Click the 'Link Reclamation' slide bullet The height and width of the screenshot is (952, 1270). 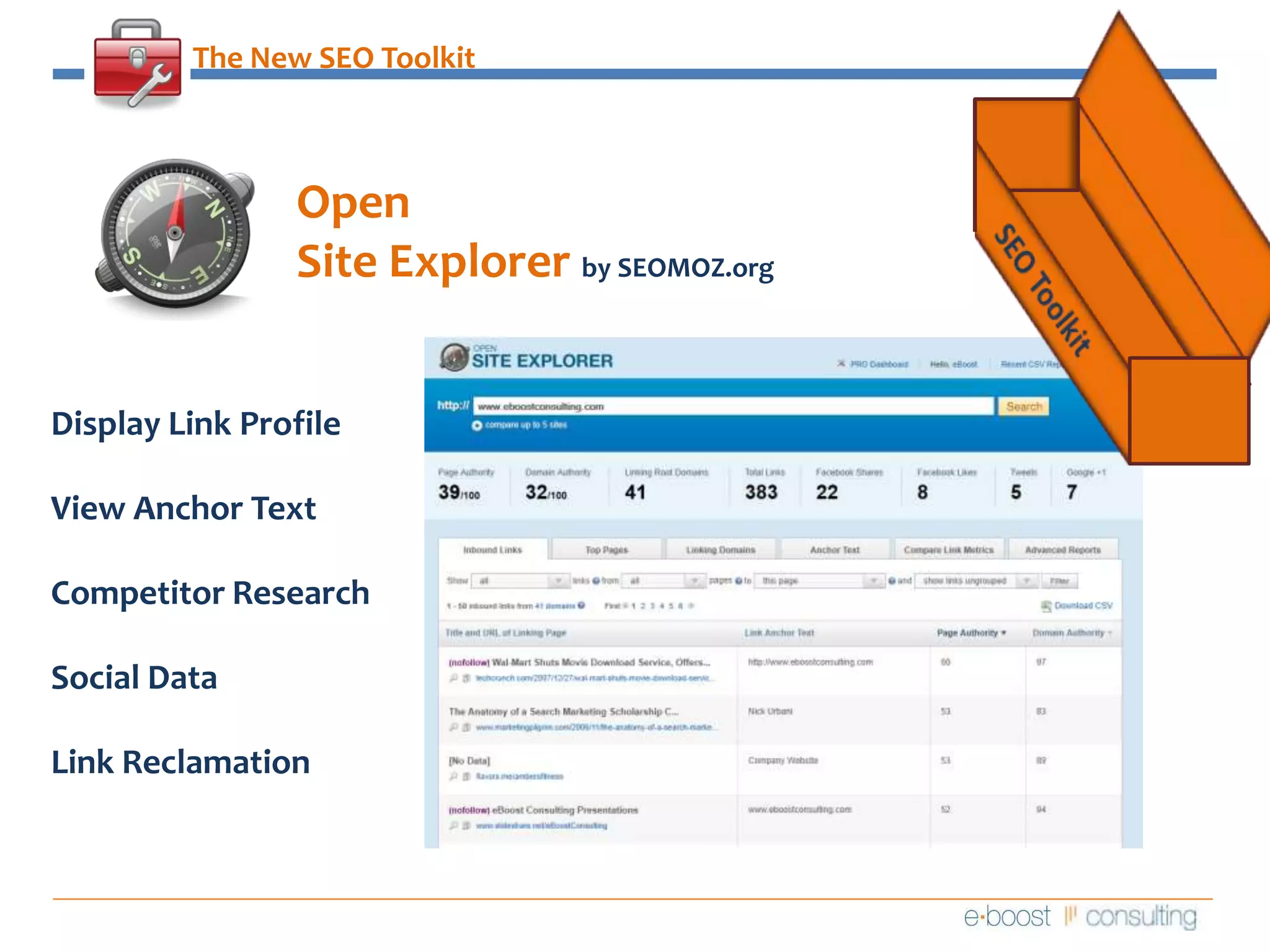tap(180, 762)
